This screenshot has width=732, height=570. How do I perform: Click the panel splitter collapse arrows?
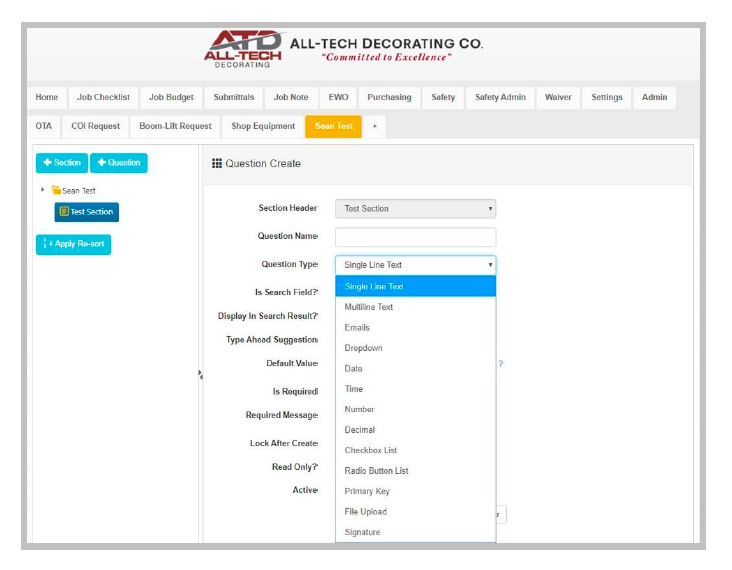[200, 374]
